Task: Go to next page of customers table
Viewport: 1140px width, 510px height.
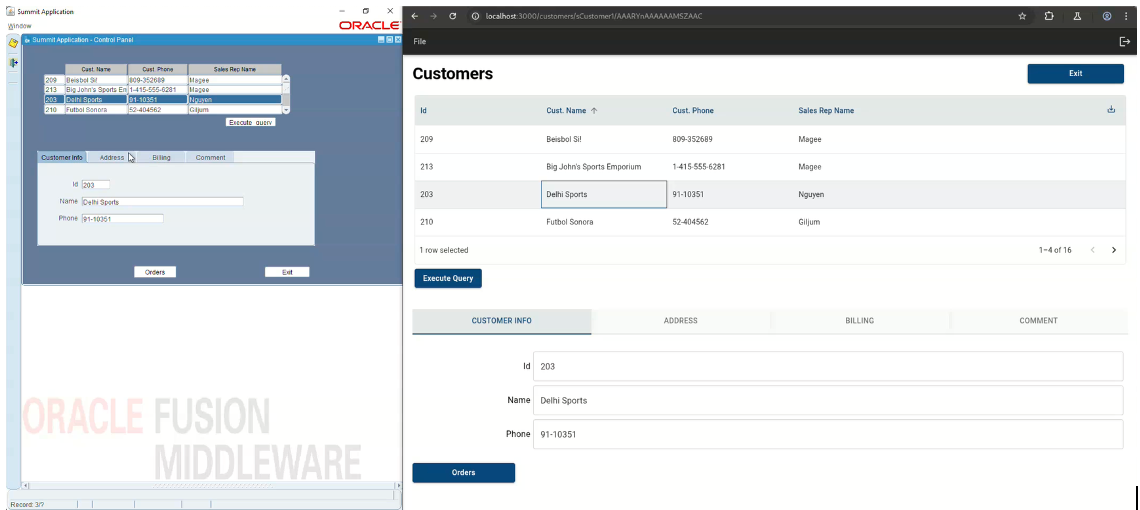Action: pyautogui.click(x=1114, y=250)
